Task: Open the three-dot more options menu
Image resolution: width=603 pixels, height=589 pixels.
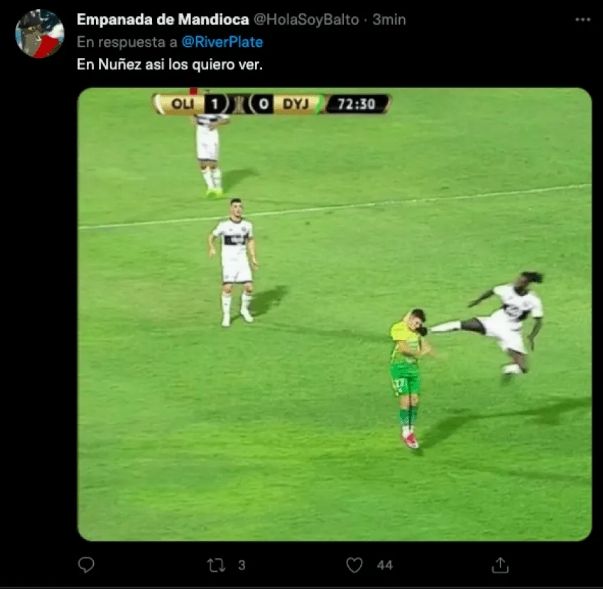Action: tap(583, 19)
